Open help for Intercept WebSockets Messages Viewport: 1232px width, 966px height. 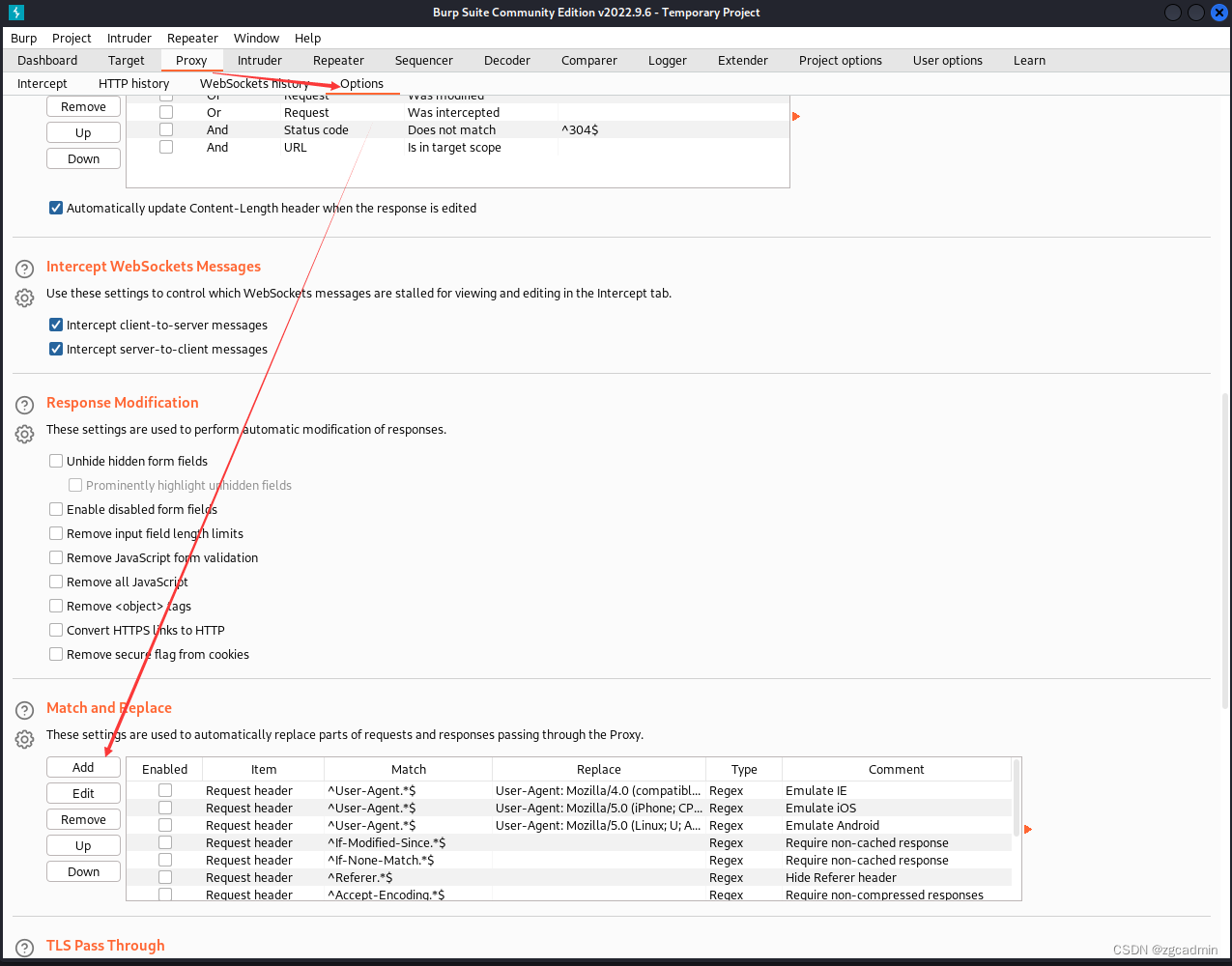pyautogui.click(x=25, y=270)
